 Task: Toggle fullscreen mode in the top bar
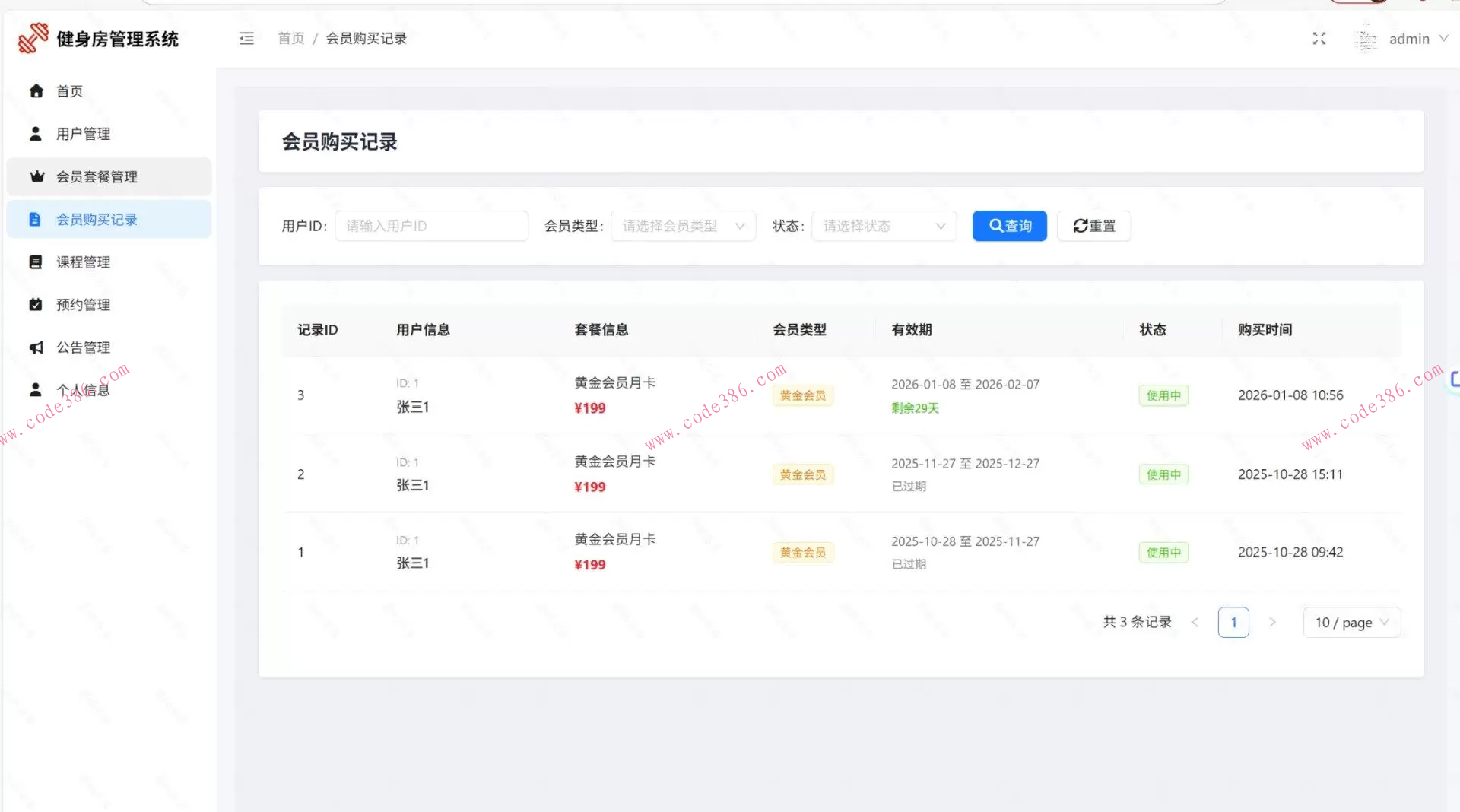pyautogui.click(x=1319, y=38)
